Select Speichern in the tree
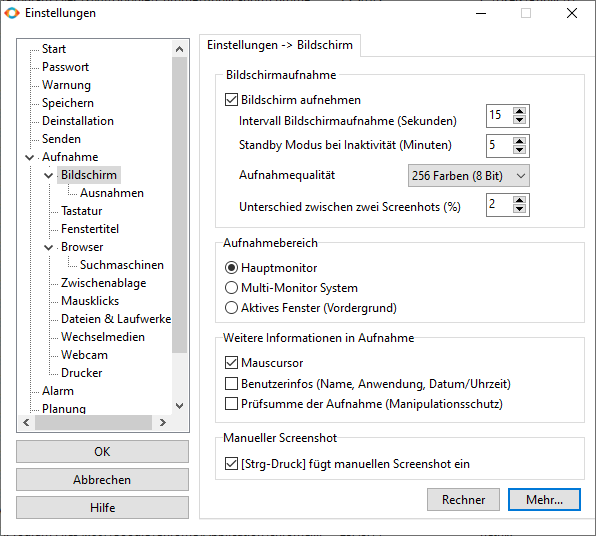This screenshot has width=596, height=536. 68,103
